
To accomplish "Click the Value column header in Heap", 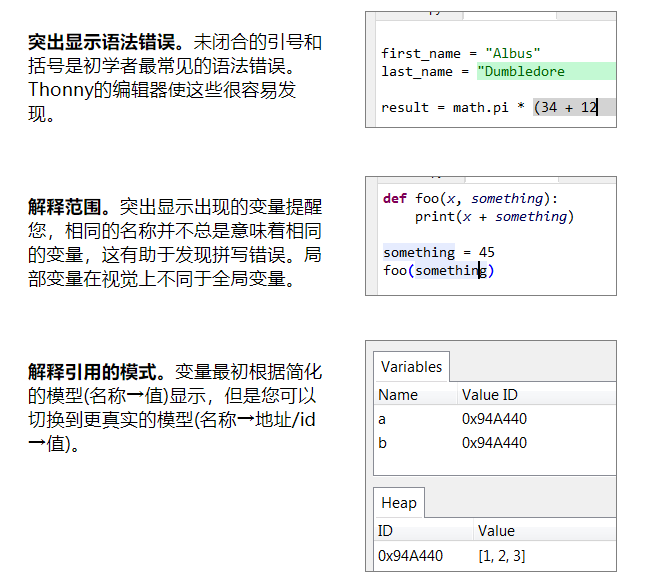I will 496,531.
